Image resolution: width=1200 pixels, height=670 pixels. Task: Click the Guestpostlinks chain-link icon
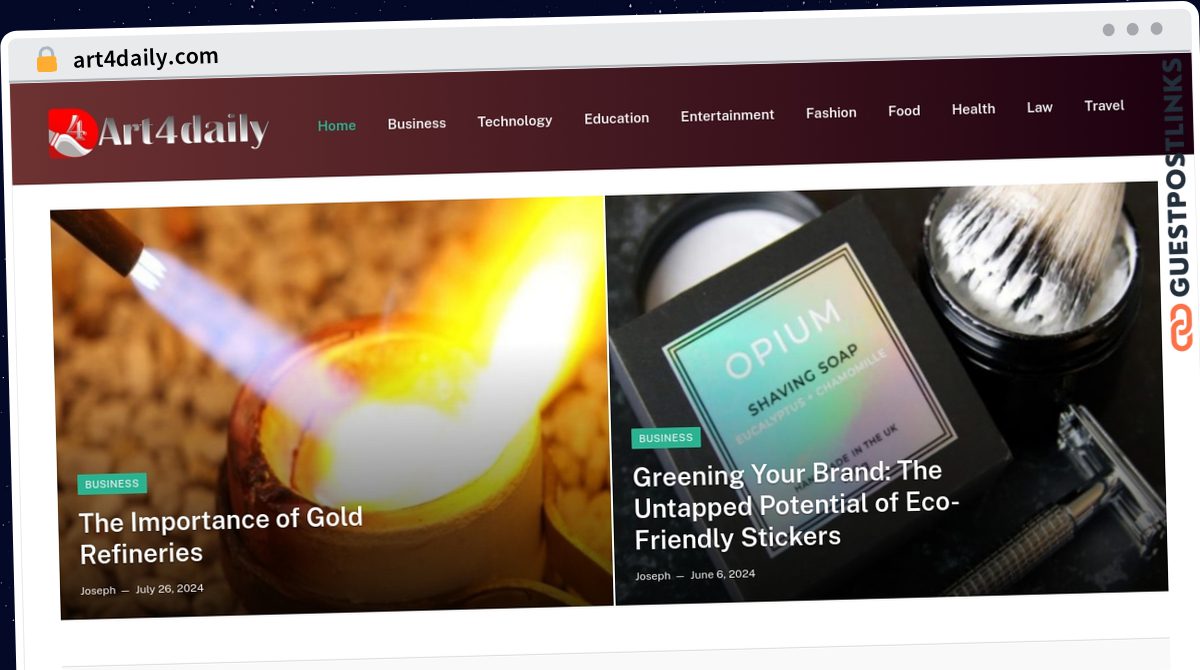tap(1181, 329)
